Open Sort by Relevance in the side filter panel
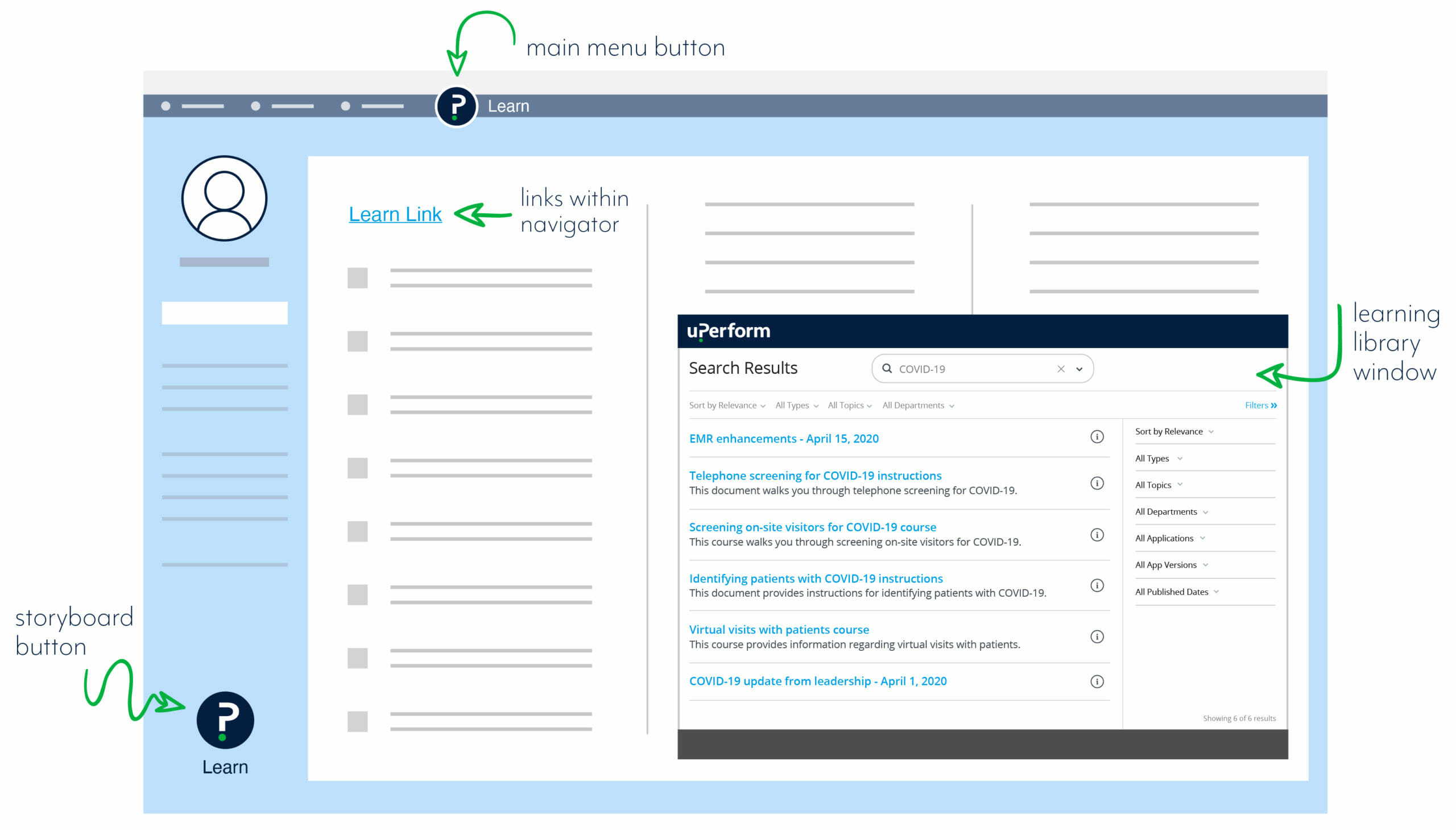Image resolution: width=1456 pixels, height=830 pixels. point(1173,432)
